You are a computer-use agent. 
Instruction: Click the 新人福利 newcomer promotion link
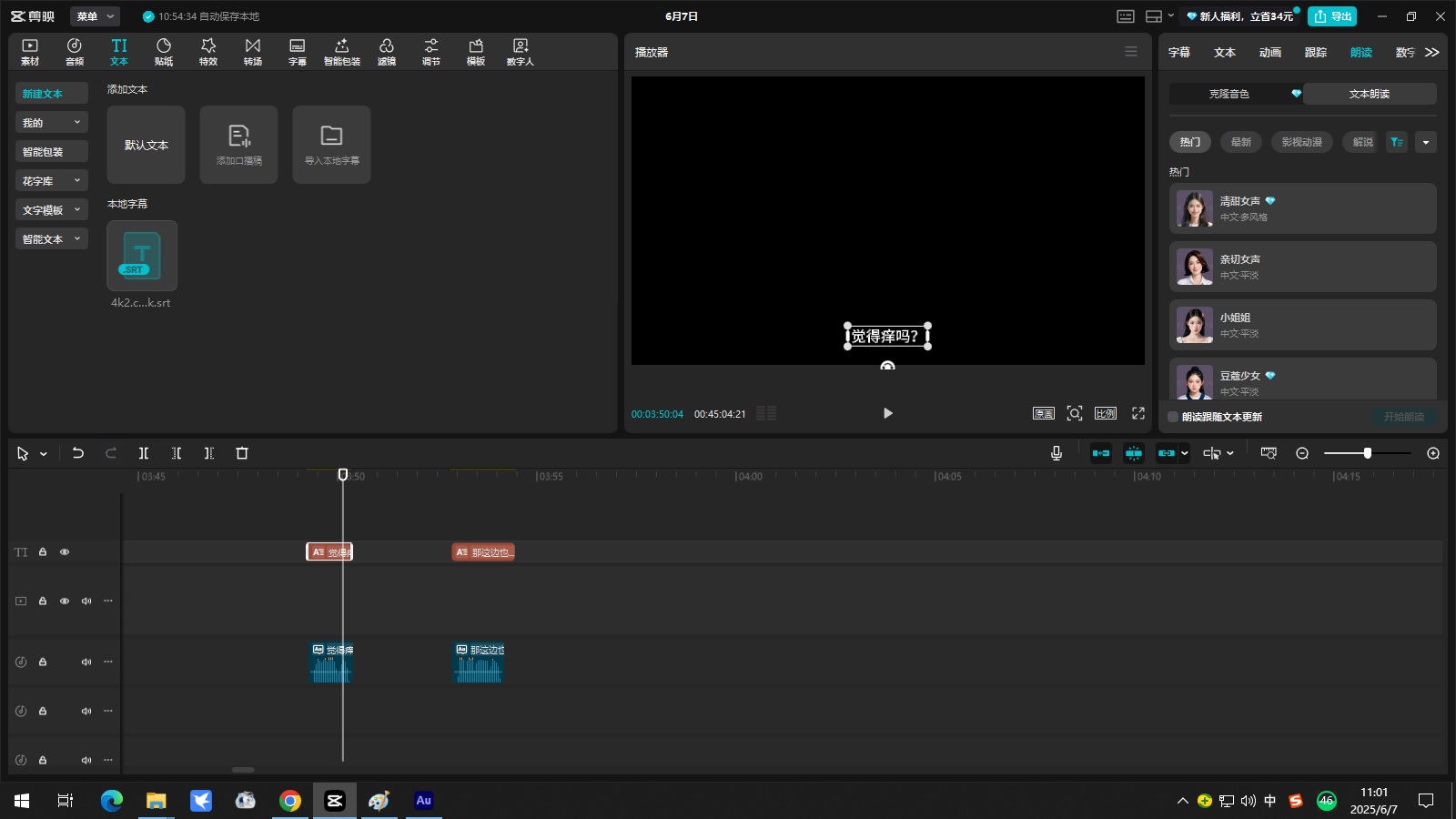point(1239,16)
